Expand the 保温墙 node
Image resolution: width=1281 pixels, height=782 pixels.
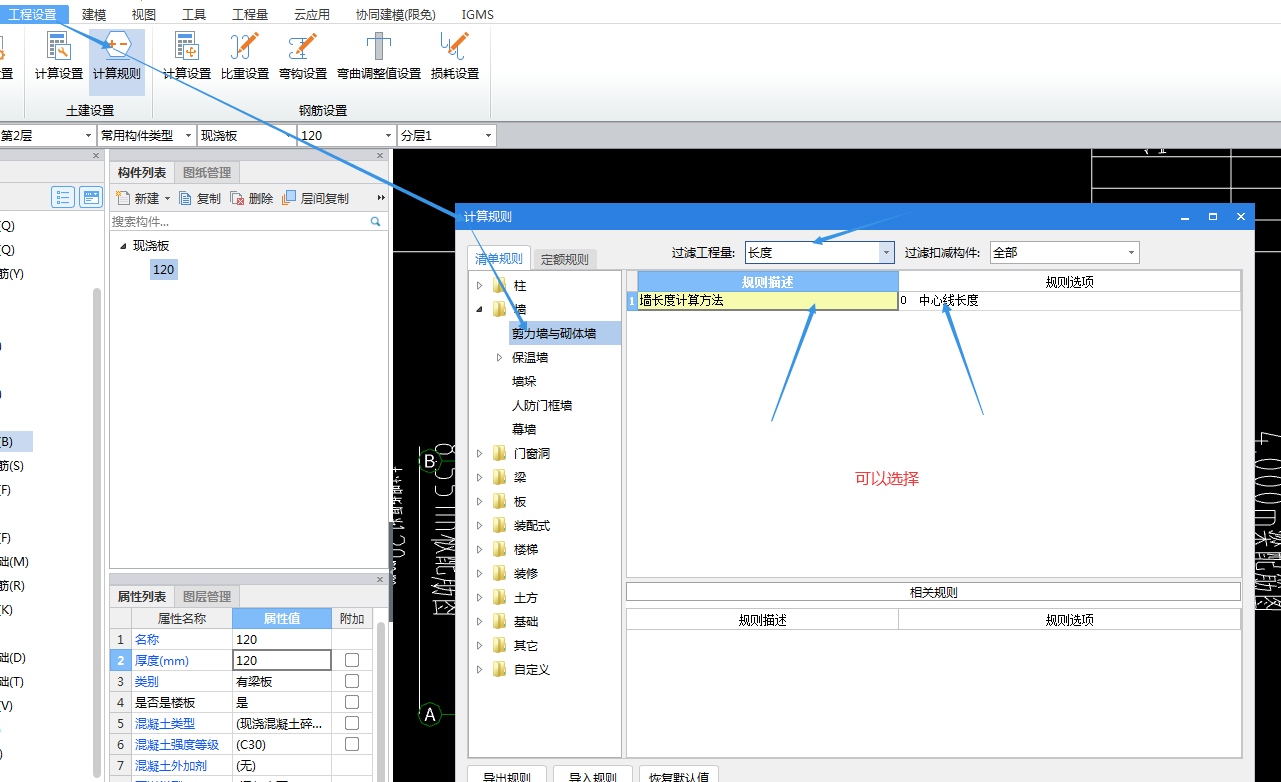[499, 358]
